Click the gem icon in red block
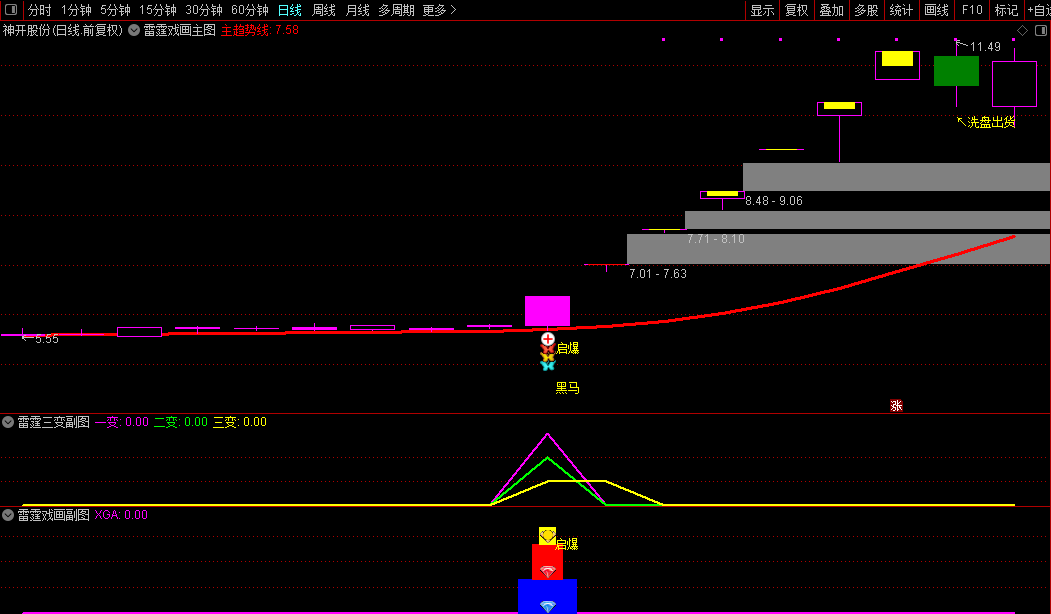The image size is (1051, 614). click(548, 571)
